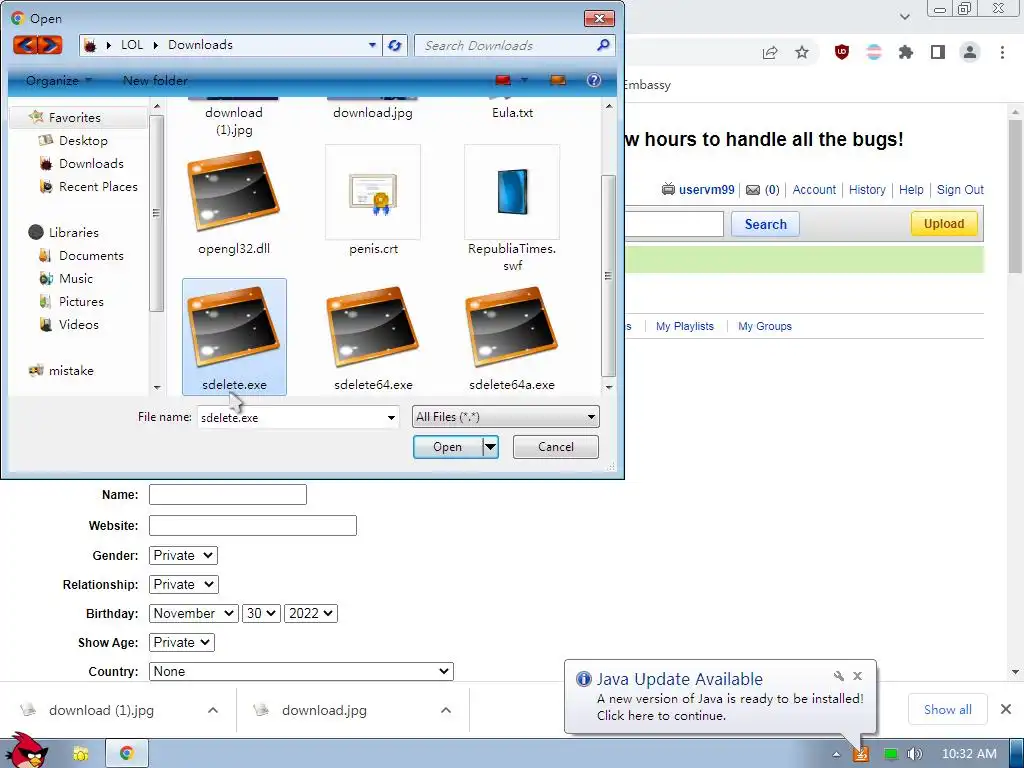Click the search magnifier in Search Downloads
1024x768 pixels.
point(603,45)
